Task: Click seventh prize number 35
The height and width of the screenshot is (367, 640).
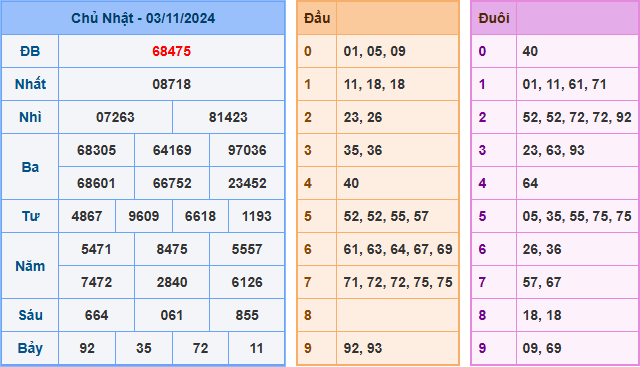Action: (144, 349)
